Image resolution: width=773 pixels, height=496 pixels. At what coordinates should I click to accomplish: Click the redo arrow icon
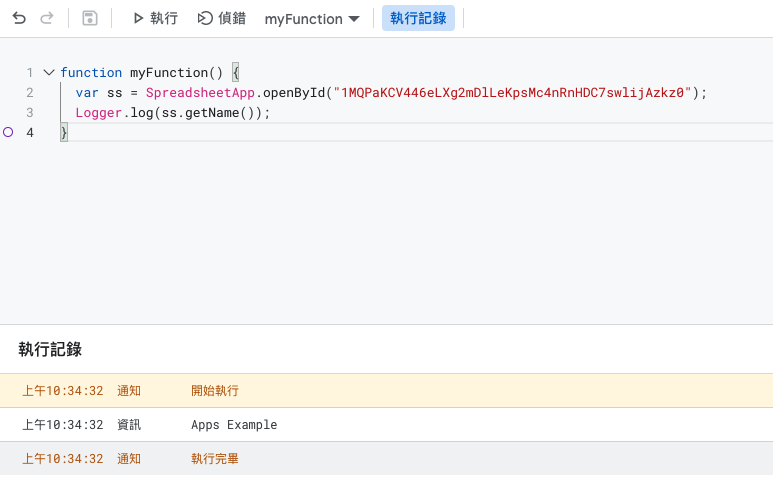pos(46,18)
